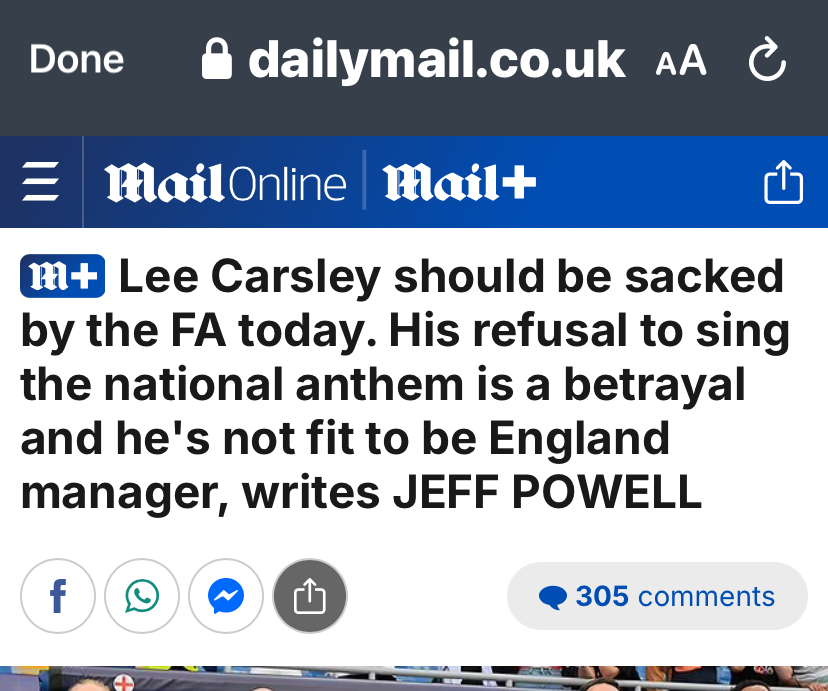Tap Done to close the browser view
This screenshot has width=828, height=691.
tap(77, 59)
